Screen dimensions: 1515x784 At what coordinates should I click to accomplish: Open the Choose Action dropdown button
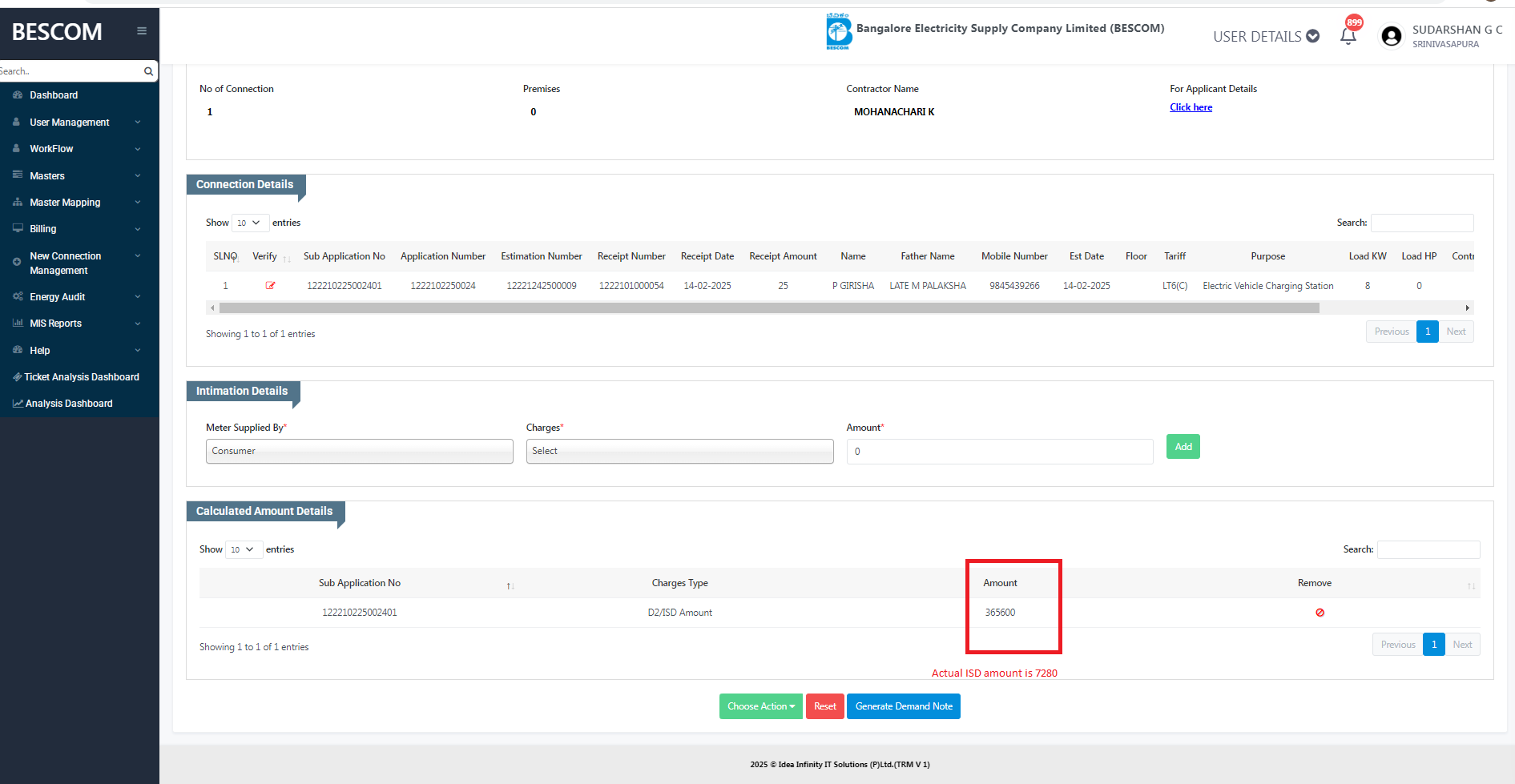760,706
